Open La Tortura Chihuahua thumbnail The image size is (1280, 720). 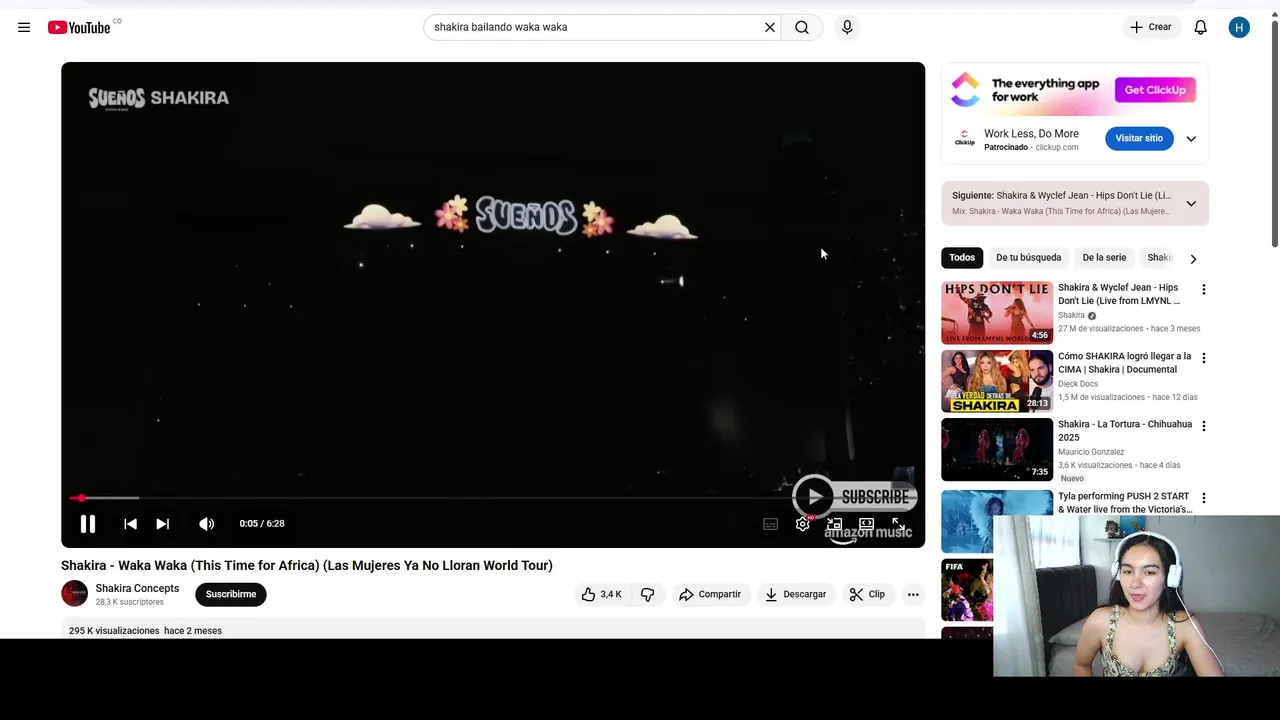pyautogui.click(x=997, y=449)
